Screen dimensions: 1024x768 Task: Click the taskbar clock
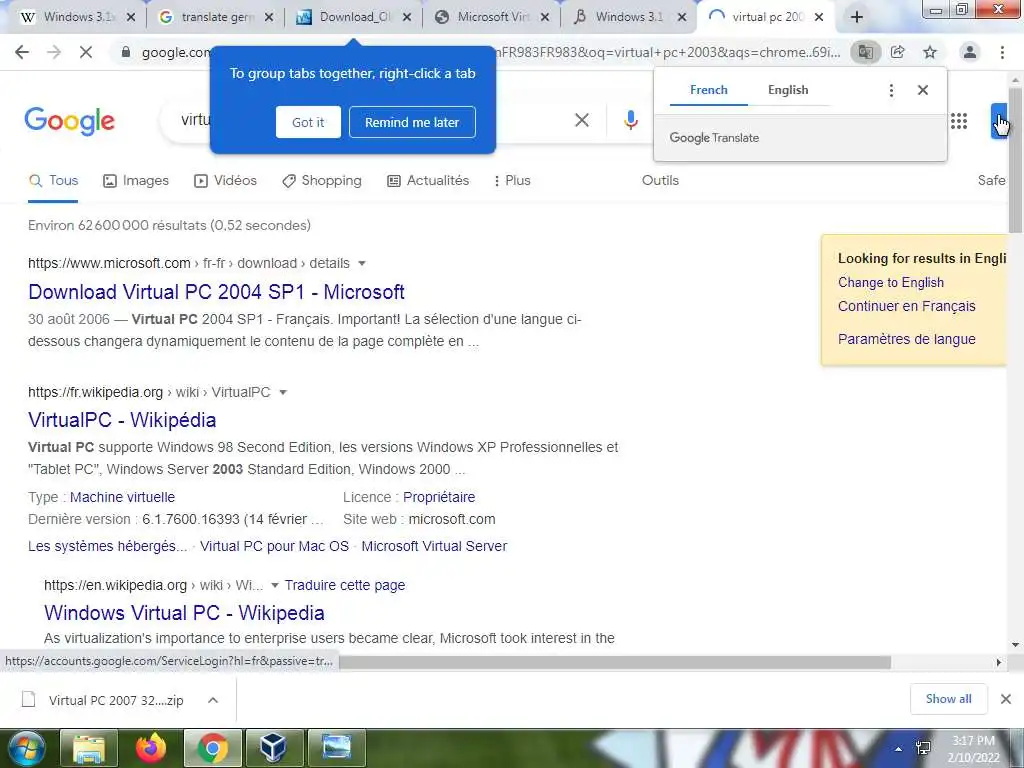pyautogui.click(x=974, y=749)
